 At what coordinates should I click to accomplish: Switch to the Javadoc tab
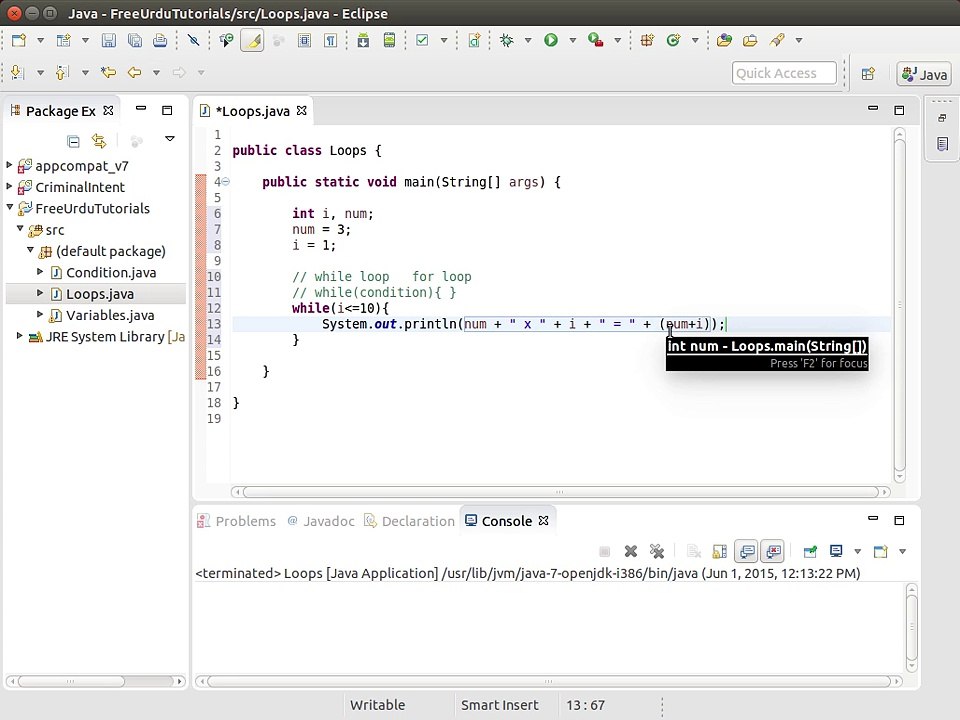(321, 521)
